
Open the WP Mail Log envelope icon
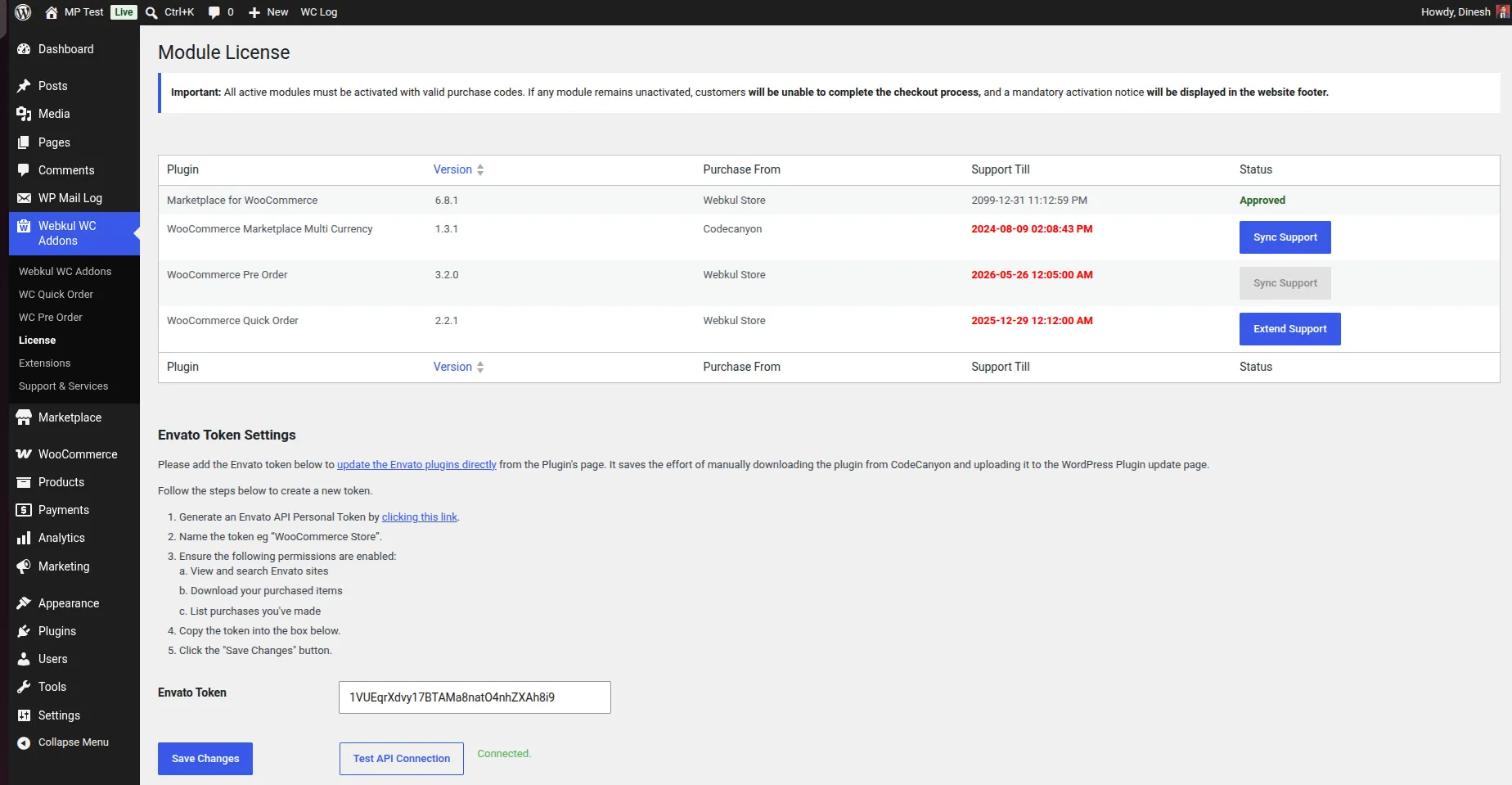click(24, 198)
